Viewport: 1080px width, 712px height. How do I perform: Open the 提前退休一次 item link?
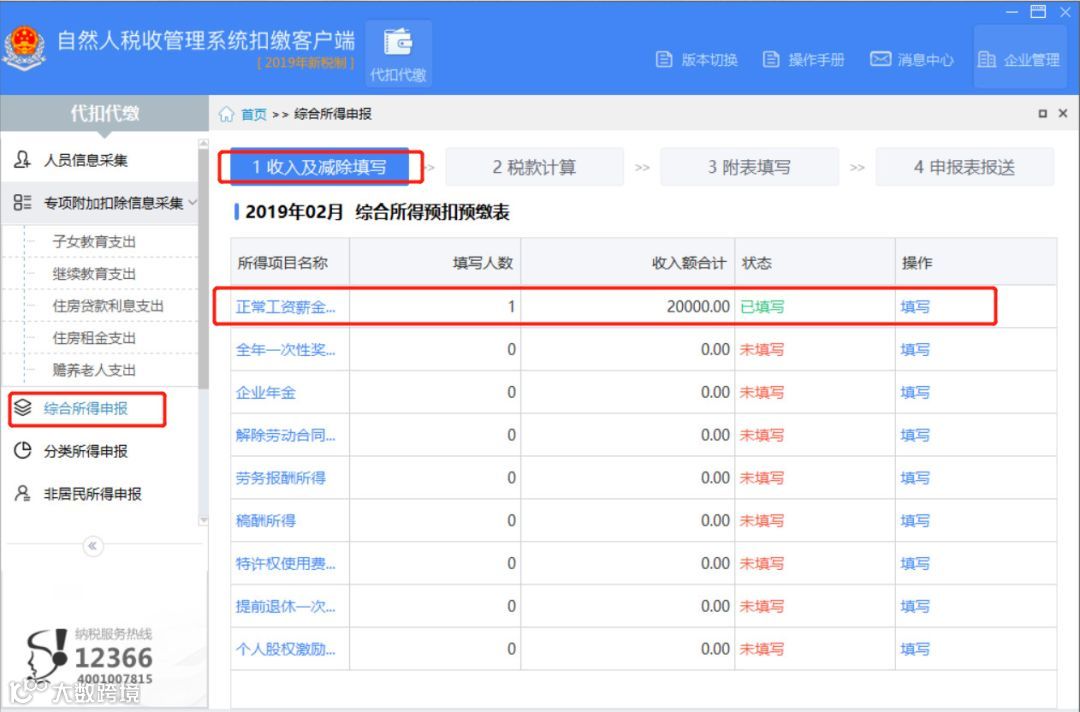[285, 606]
